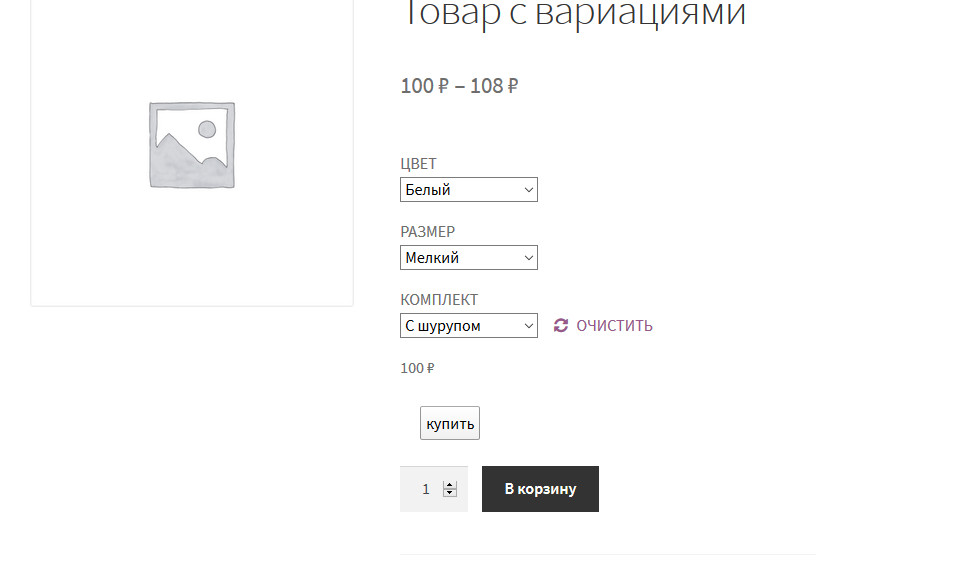Click the РАЗМЕР attribute label
The width and height of the screenshot is (959, 570).
[427, 232]
